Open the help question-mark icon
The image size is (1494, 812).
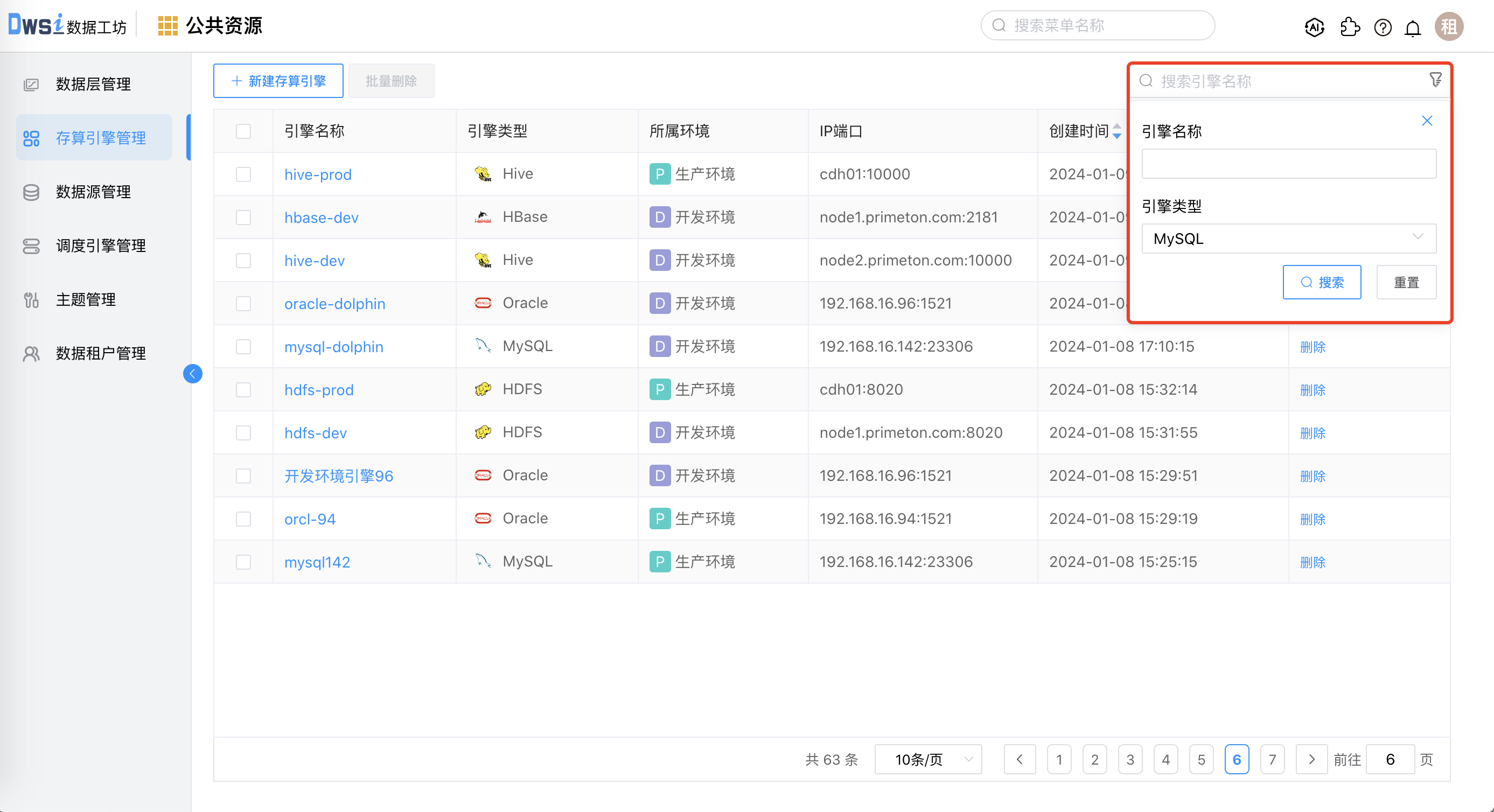pos(1383,27)
